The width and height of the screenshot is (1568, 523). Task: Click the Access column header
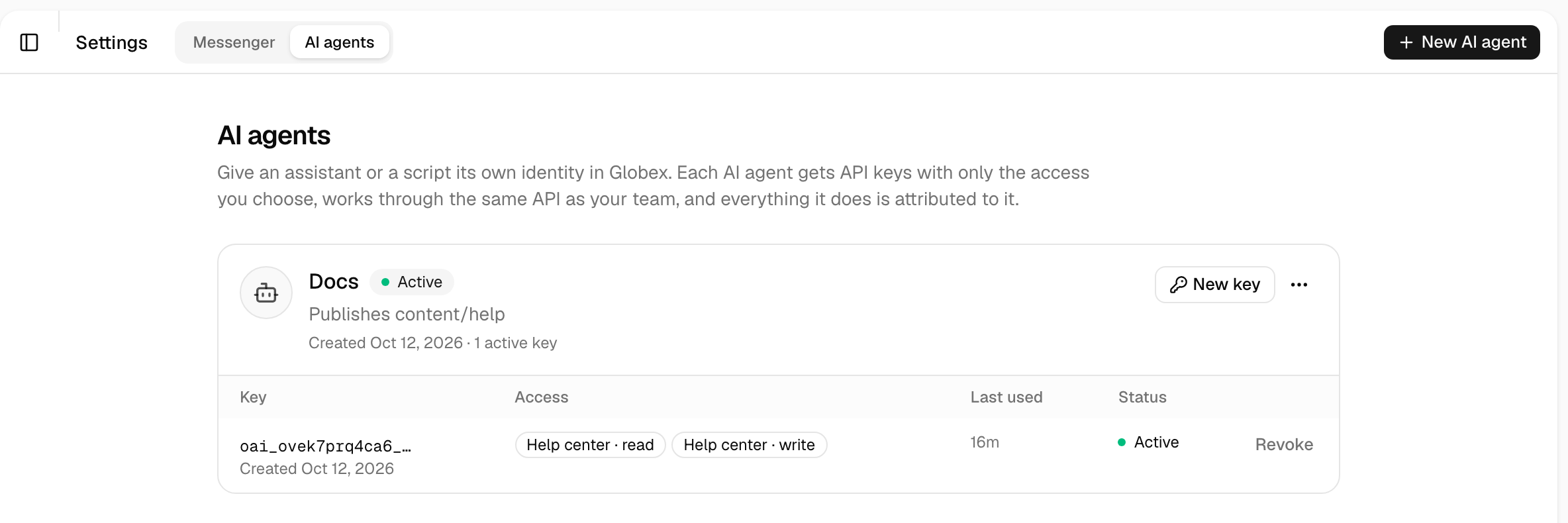click(542, 397)
